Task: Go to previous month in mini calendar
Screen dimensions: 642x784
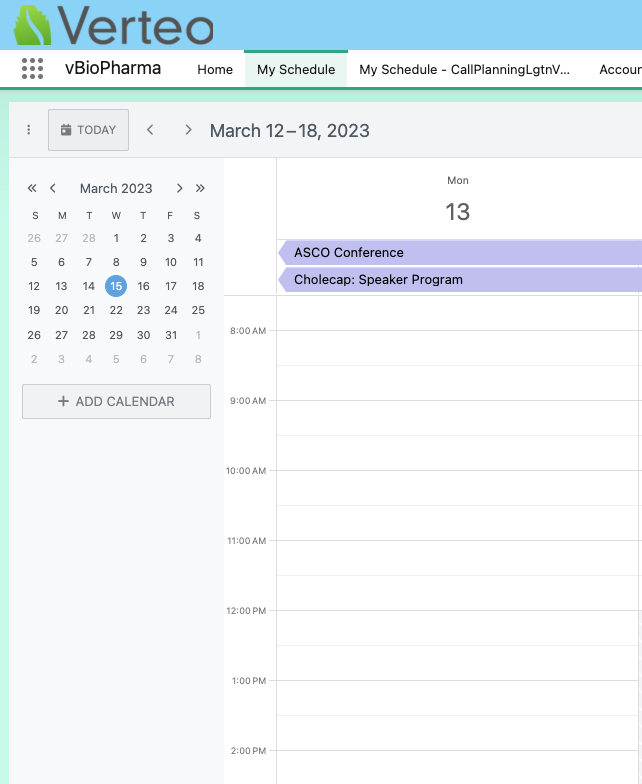Action: coord(53,188)
